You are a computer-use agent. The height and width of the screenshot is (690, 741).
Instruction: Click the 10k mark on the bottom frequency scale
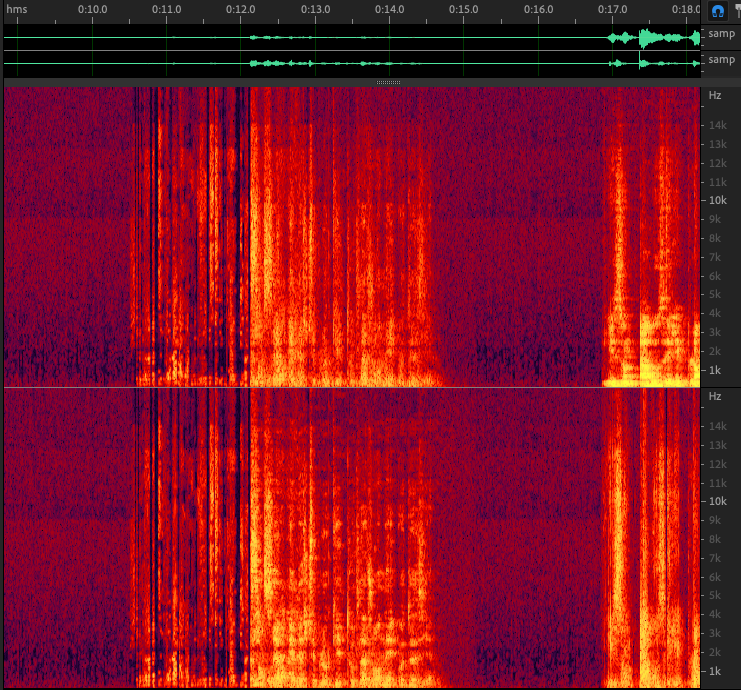(717, 502)
